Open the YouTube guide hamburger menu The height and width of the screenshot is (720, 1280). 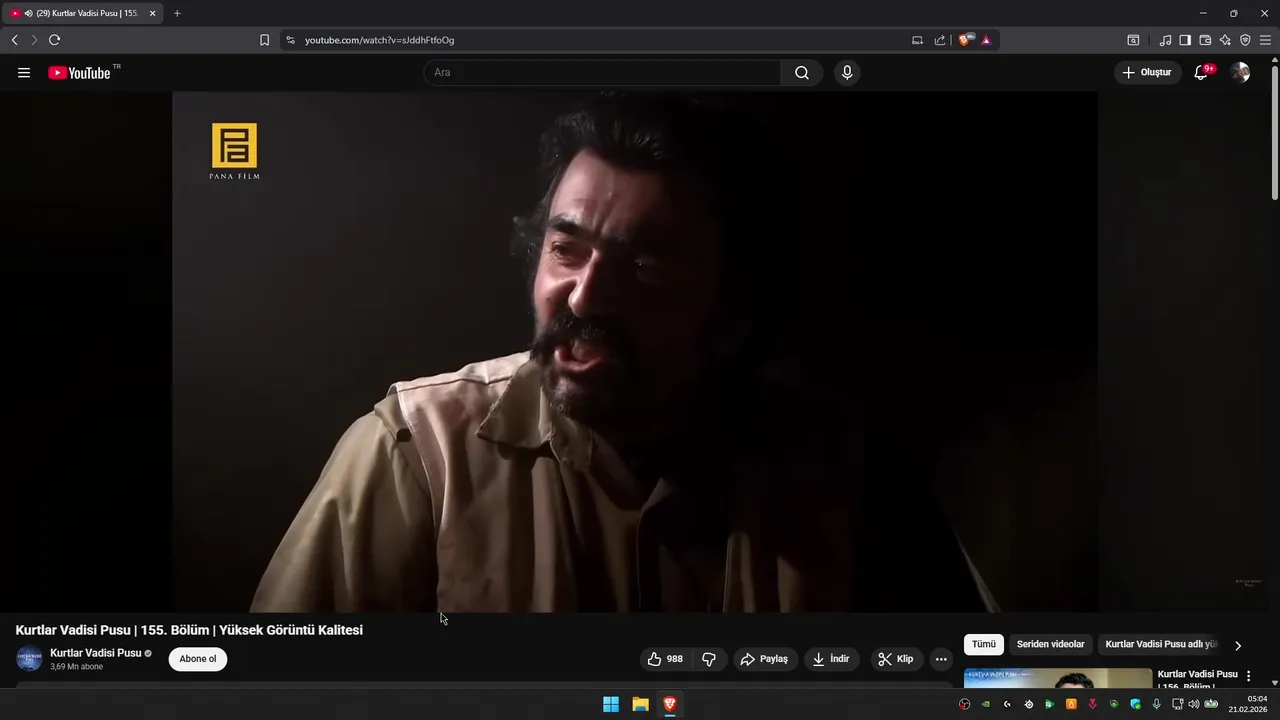24,73
